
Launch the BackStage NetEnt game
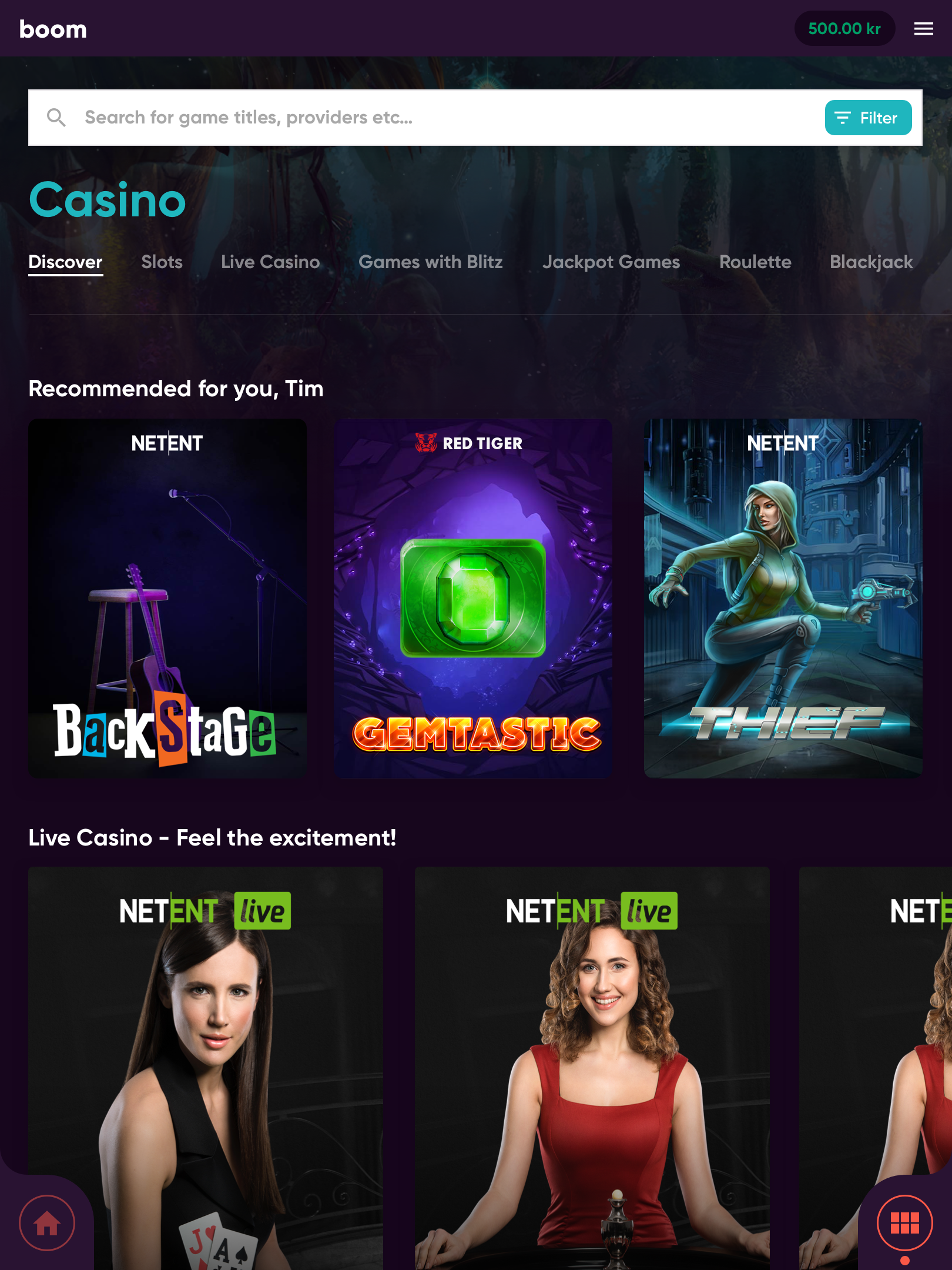pos(167,598)
